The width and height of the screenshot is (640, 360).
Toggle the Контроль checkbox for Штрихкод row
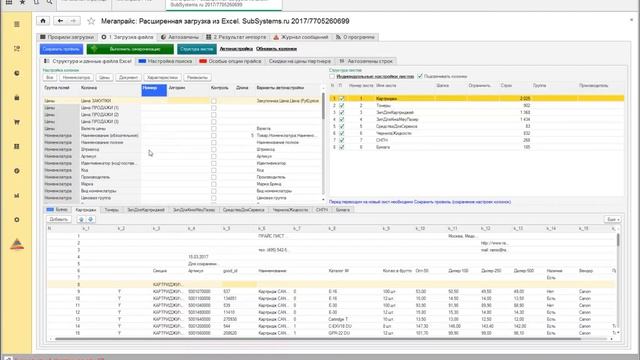pos(213,149)
